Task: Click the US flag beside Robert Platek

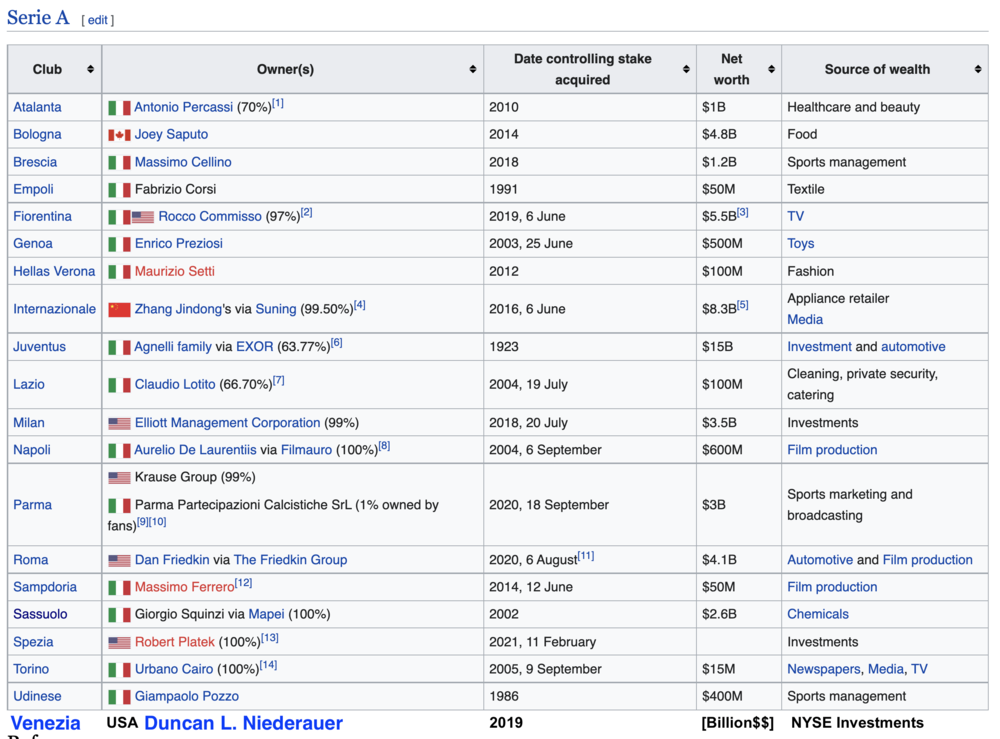Action: click(x=119, y=643)
